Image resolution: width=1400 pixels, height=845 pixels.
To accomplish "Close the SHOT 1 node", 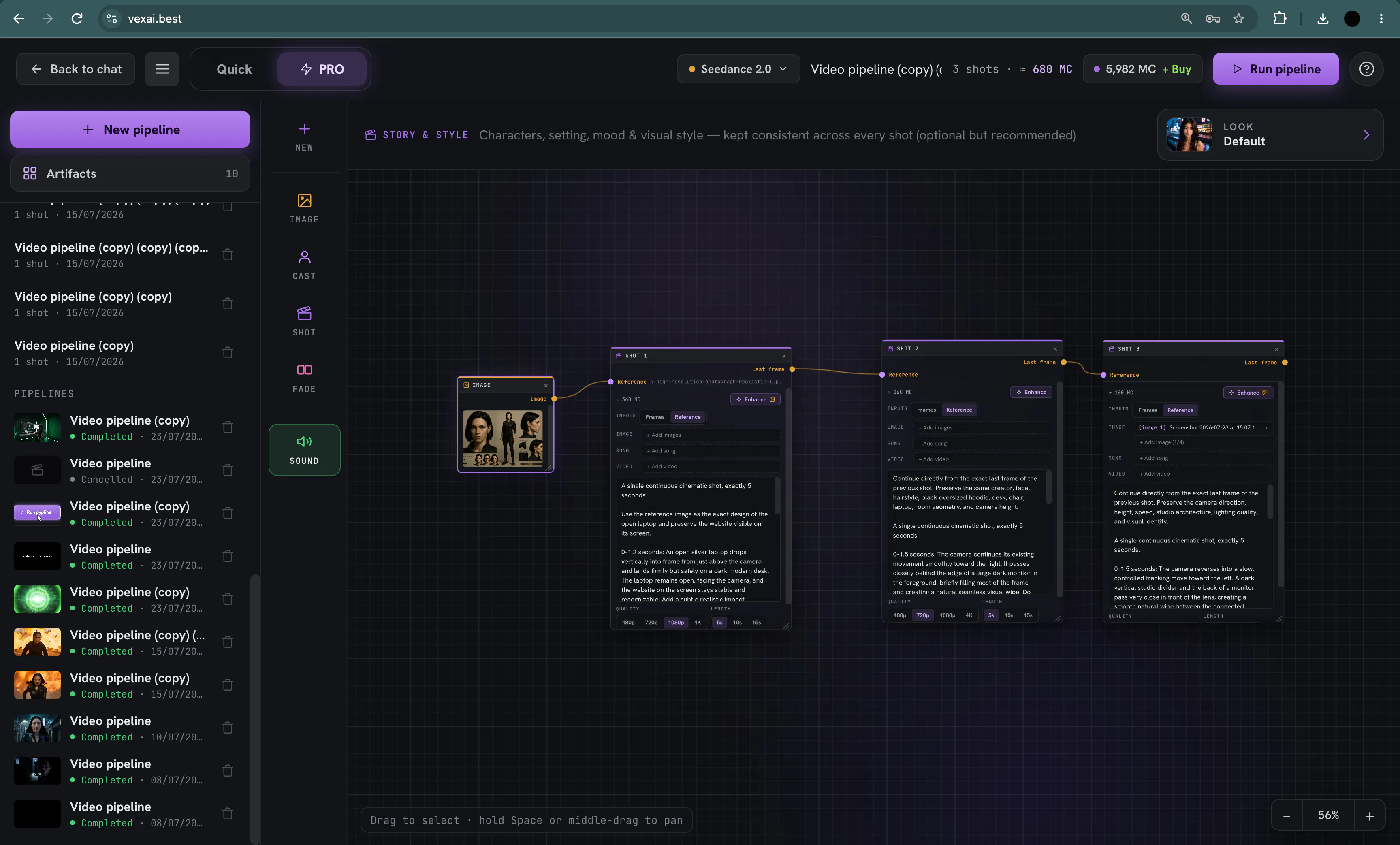I will [783, 356].
